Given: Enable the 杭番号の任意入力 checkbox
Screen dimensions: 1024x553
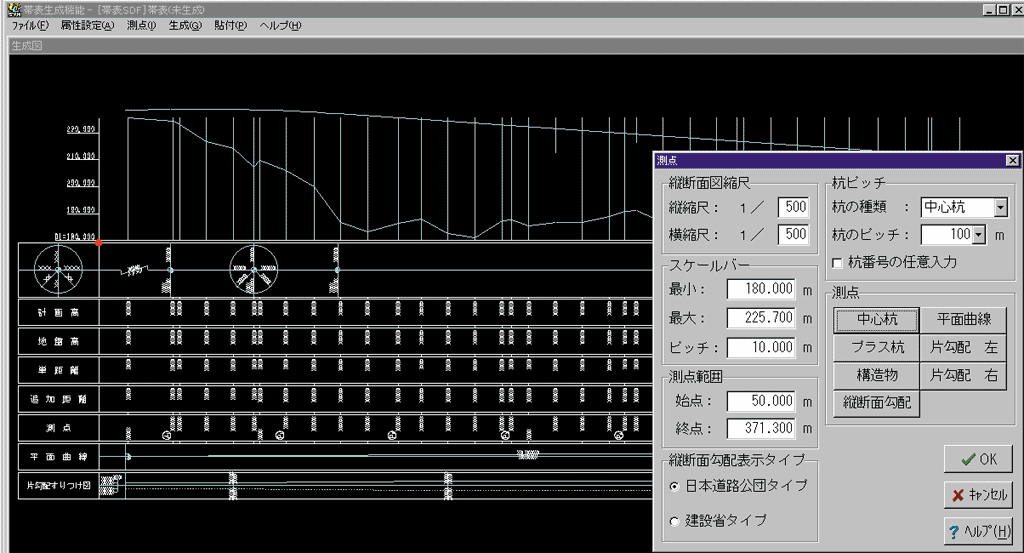Looking at the screenshot, I should tap(839, 263).
